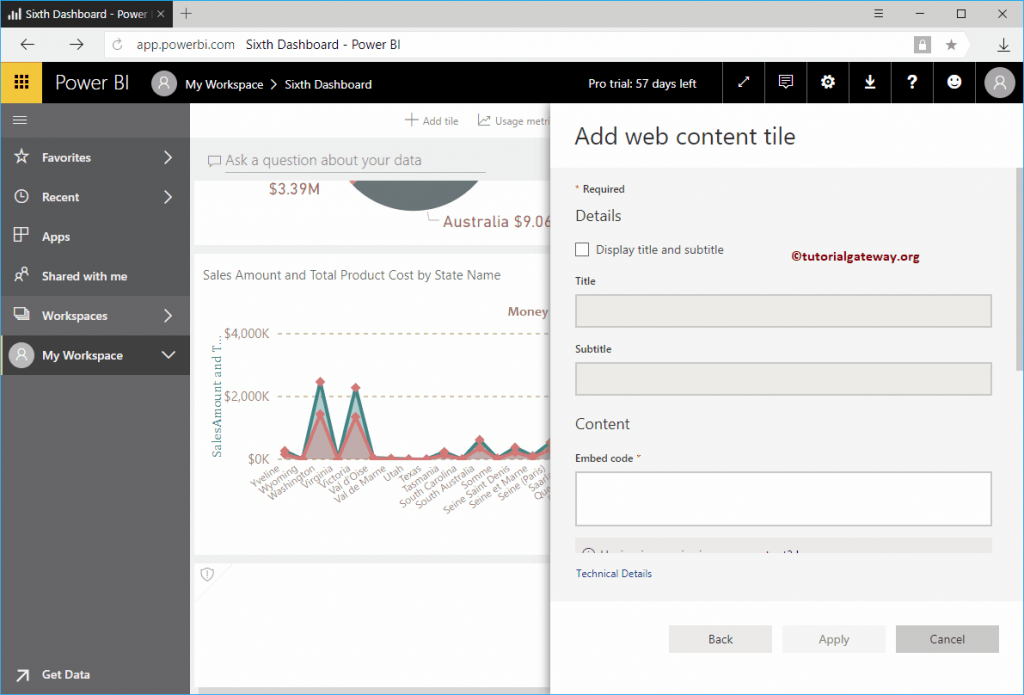Image resolution: width=1024 pixels, height=695 pixels.
Task: Open the profile avatar icon
Action: tap(998, 82)
